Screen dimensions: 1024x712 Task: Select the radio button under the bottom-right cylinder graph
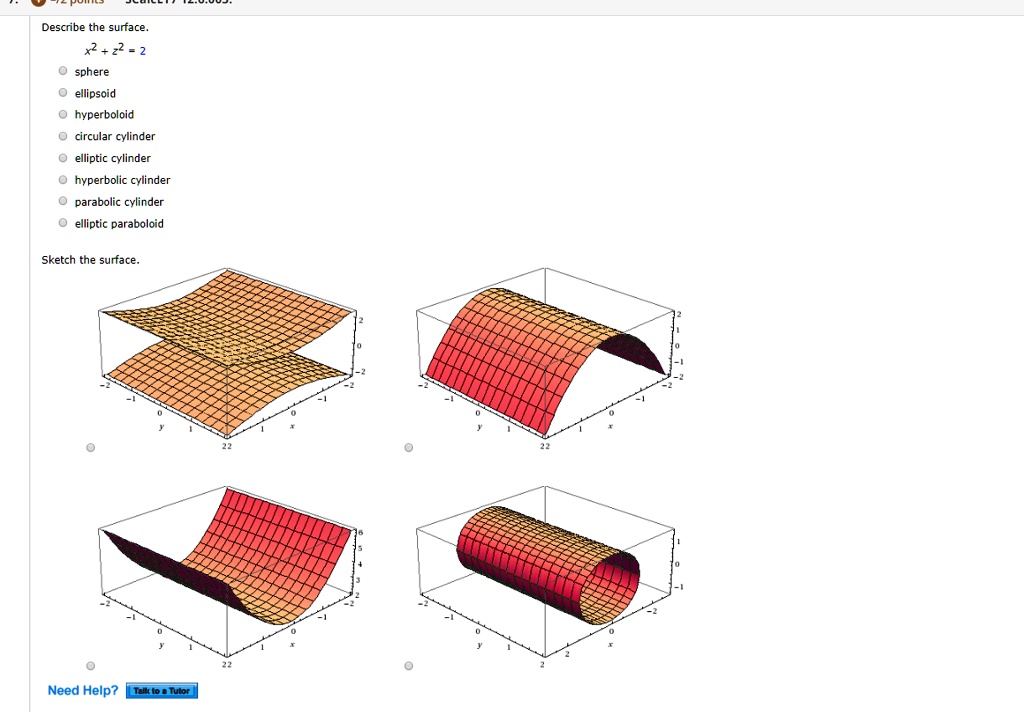click(x=408, y=665)
